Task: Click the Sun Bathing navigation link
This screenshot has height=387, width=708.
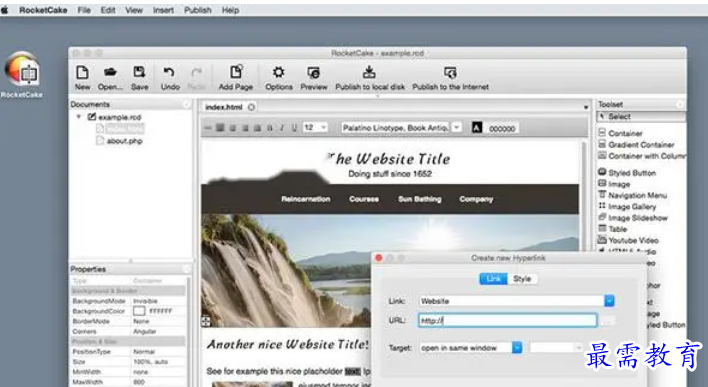Action: [419, 199]
